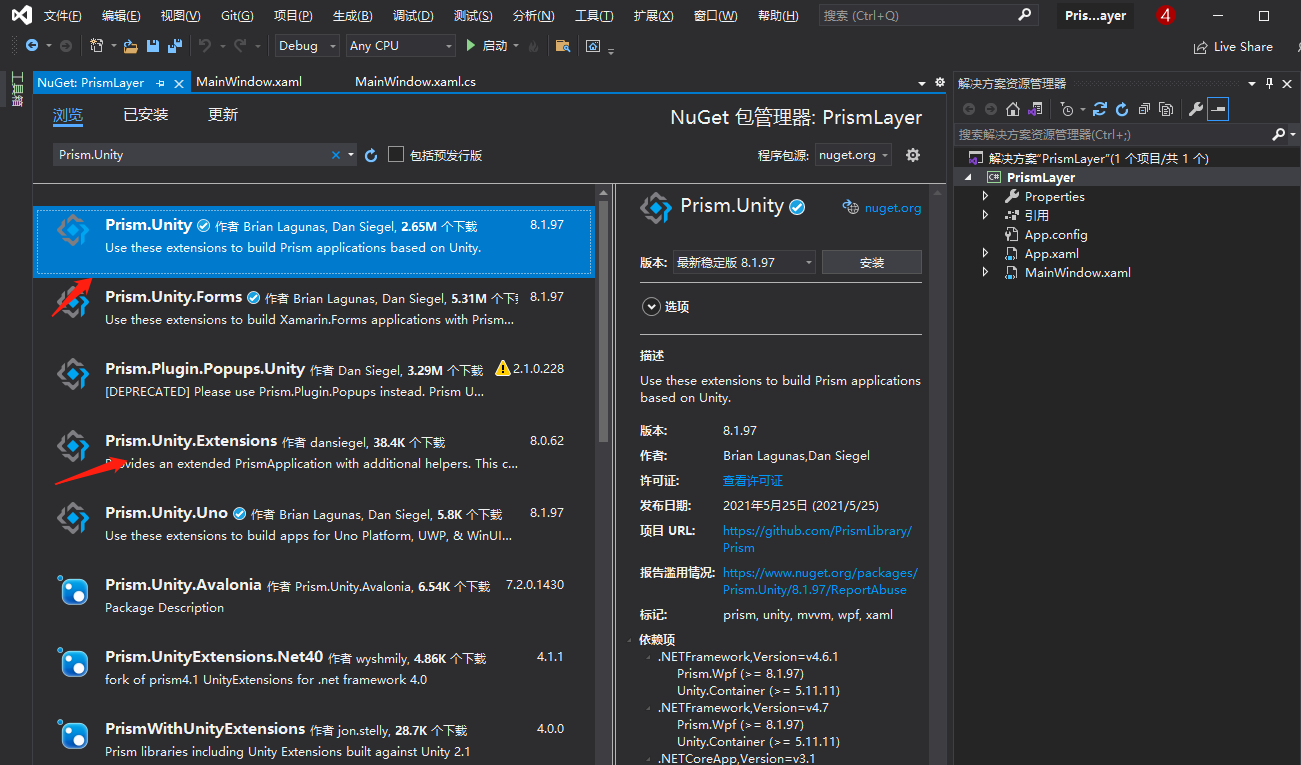
Task: Click the Install button
Action: tap(872, 262)
